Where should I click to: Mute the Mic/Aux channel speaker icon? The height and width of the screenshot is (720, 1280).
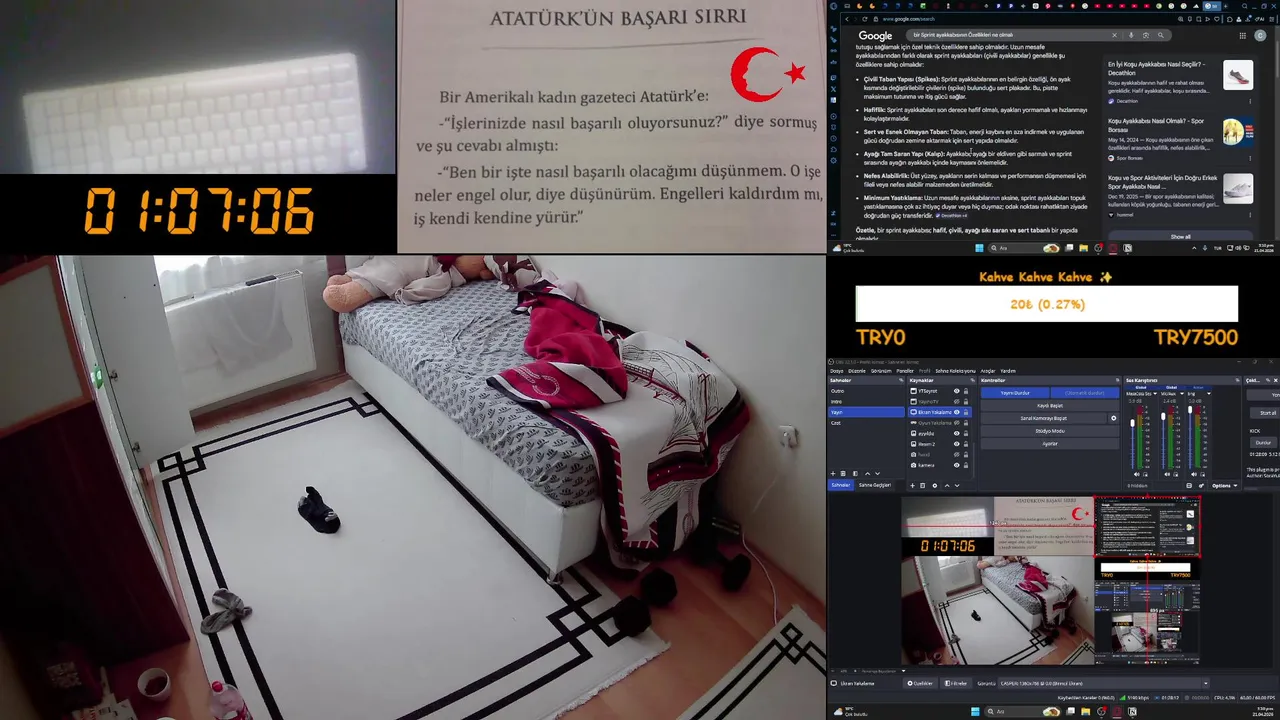(1167, 474)
